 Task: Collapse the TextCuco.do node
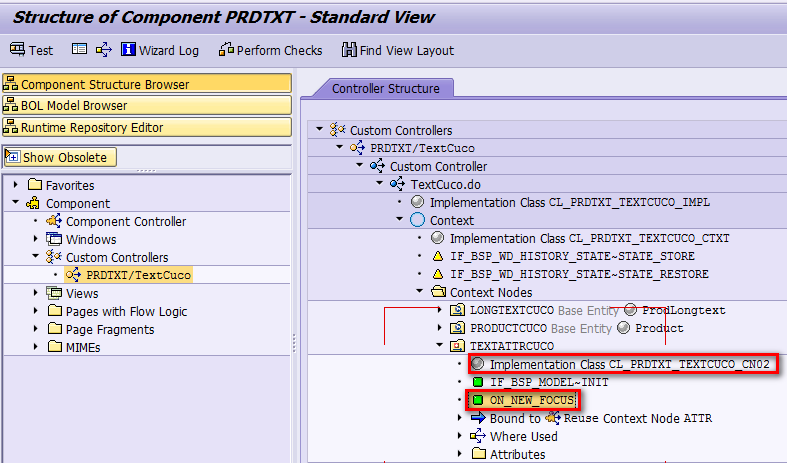[380, 184]
